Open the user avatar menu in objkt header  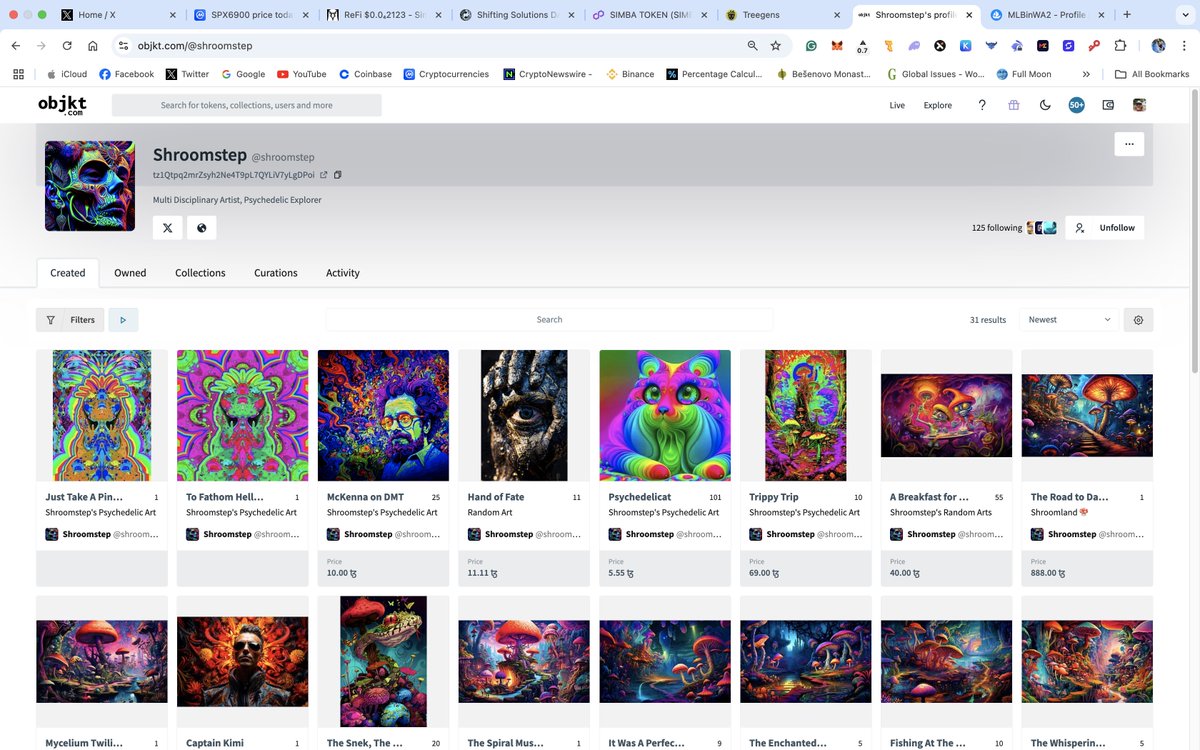pos(1139,105)
